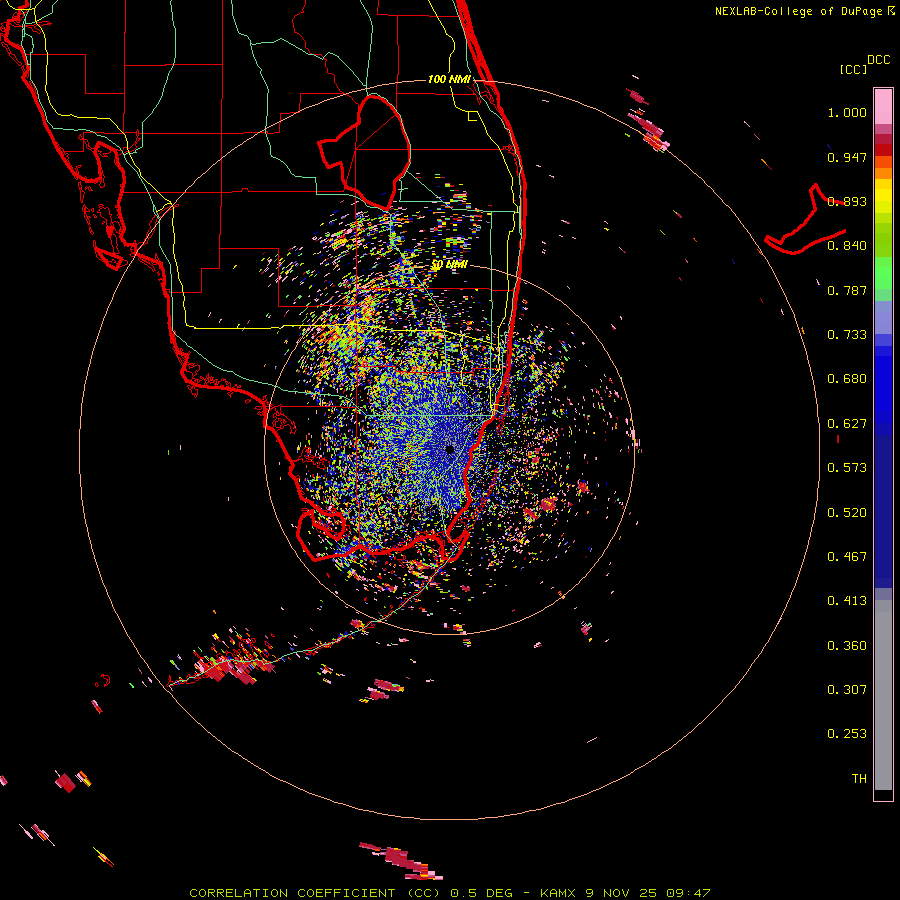This screenshot has width=900, height=900.
Task: Click the 0.253 scale value
Action: 847,734
